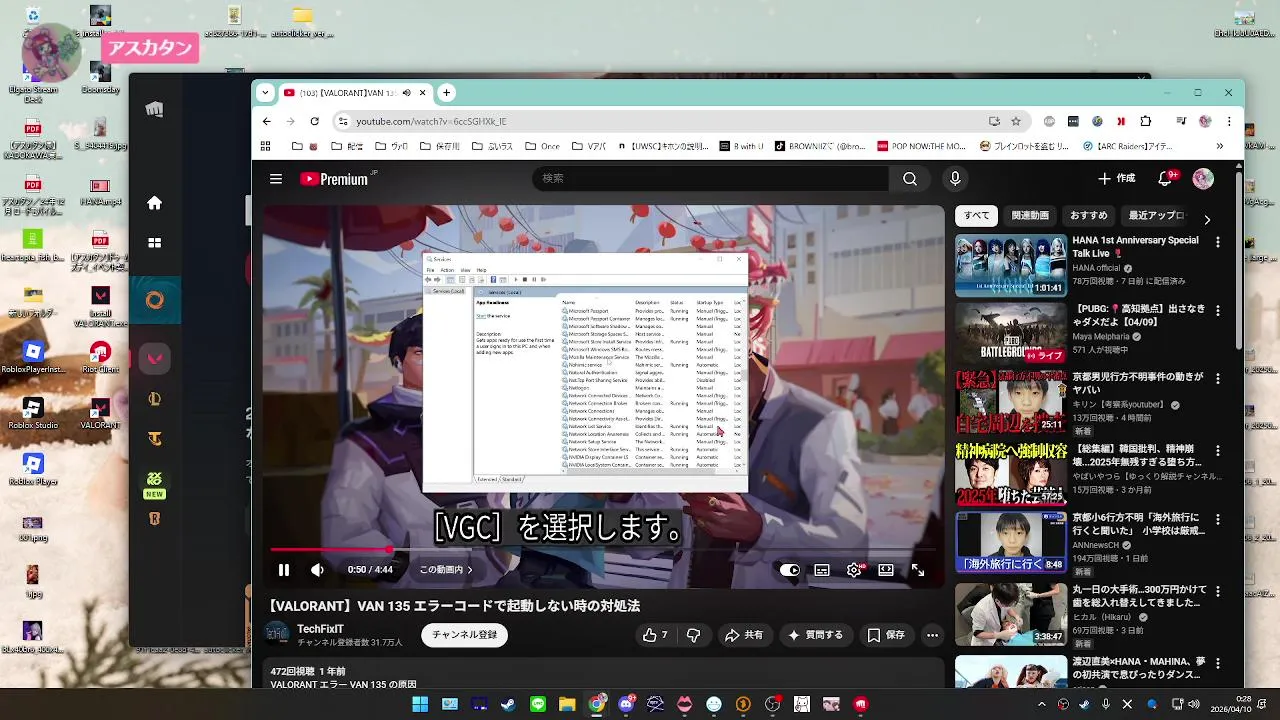Open YouTube account avatar menu

pyautogui.click(x=1203, y=179)
